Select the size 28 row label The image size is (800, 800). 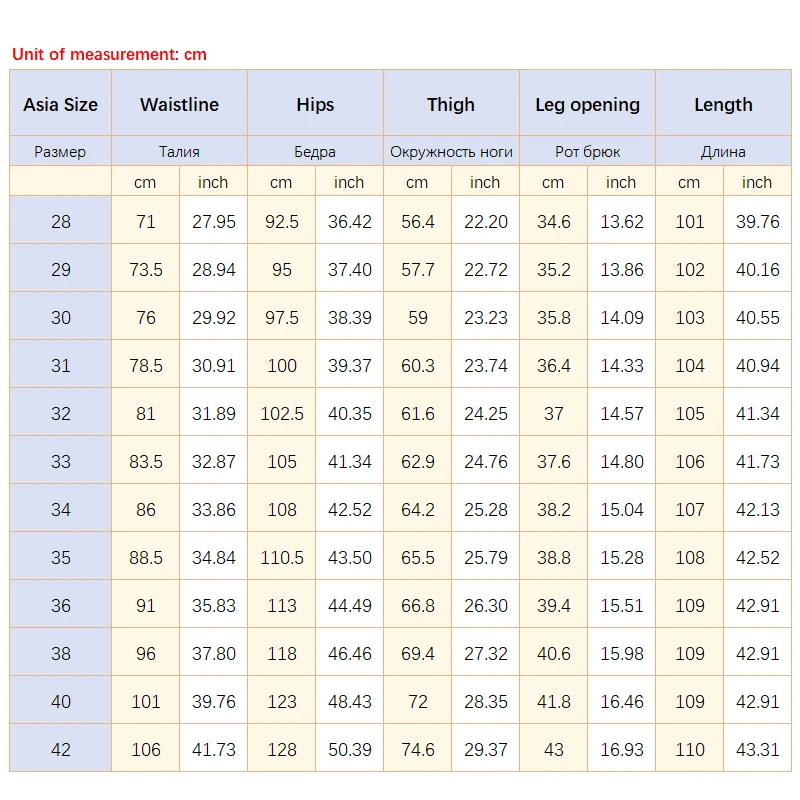(61, 221)
